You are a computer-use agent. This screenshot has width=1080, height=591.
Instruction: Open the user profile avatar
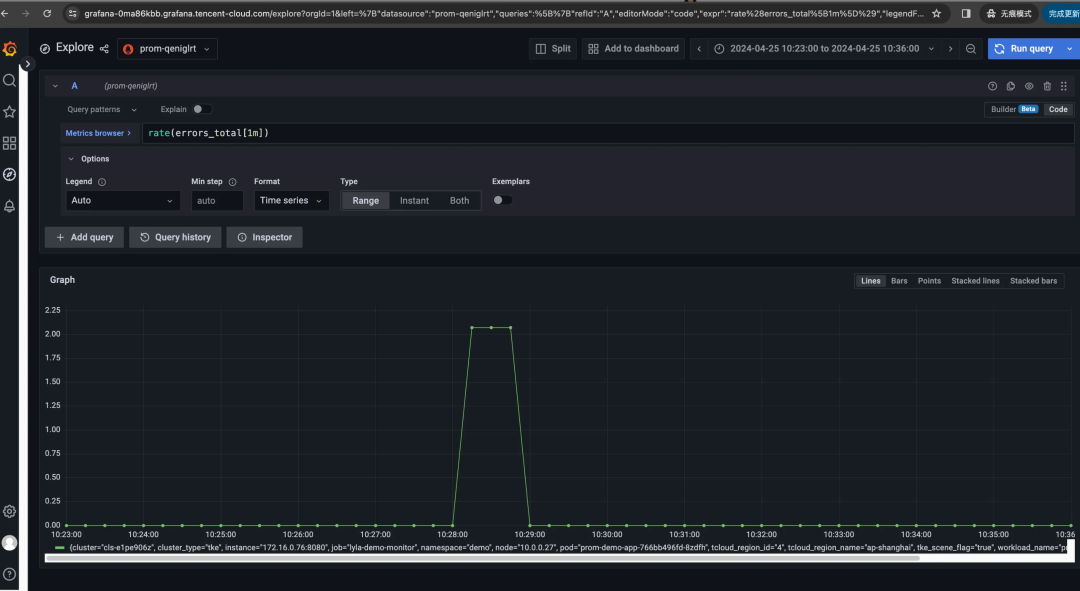point(10,543)
